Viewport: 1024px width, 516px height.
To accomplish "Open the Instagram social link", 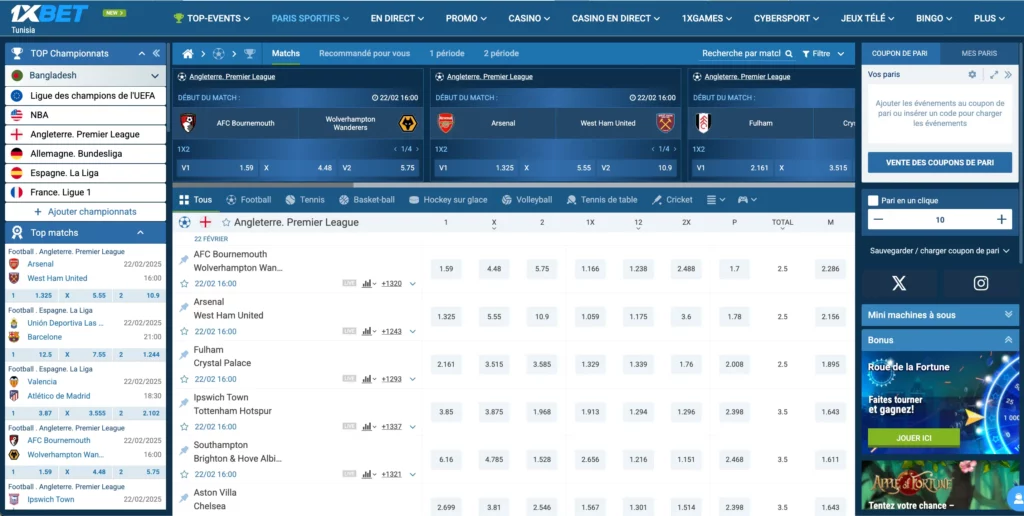I will pos(981,283).
